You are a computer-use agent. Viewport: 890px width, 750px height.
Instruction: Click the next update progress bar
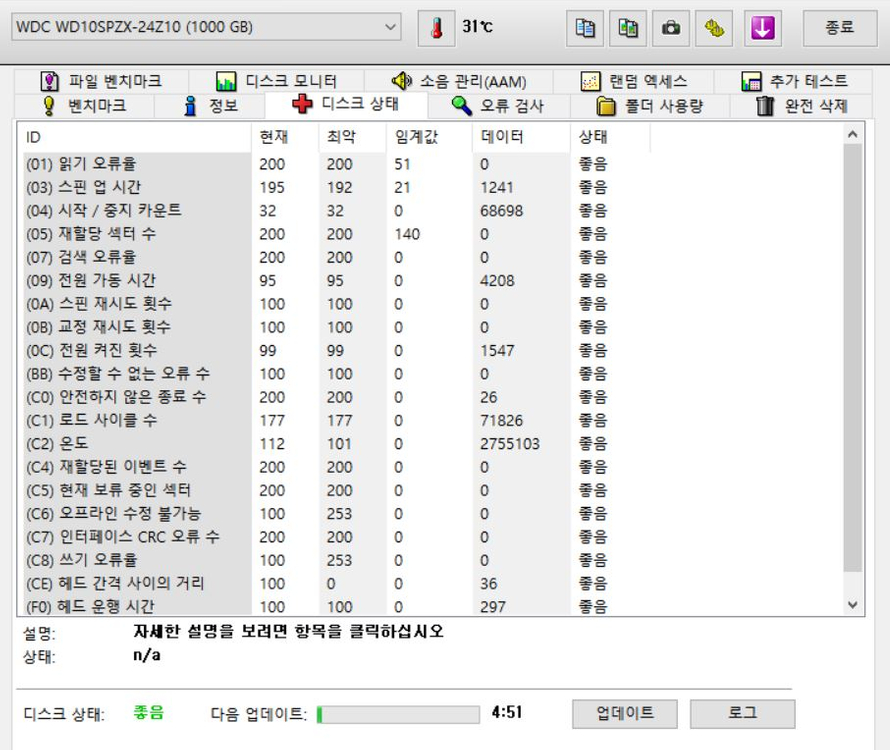coord(397,714)
